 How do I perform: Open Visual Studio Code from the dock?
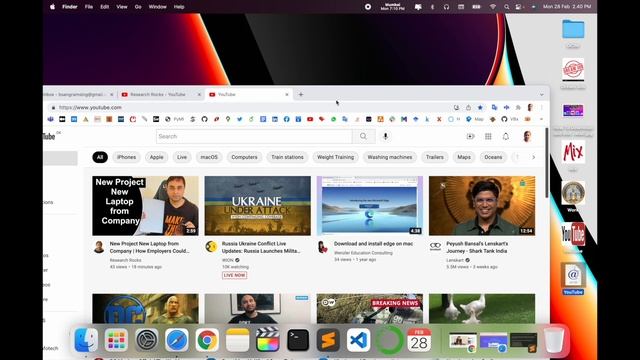point(358,340)
